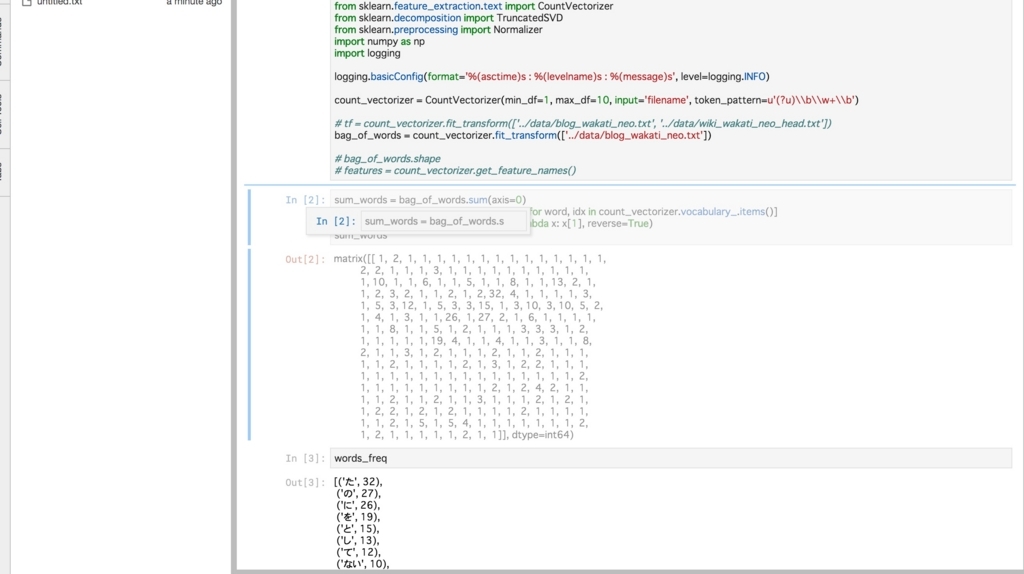Click the Out[3] prompt label
The height and width of the screenshot is (574, 1024).
(x=305, y=483)
